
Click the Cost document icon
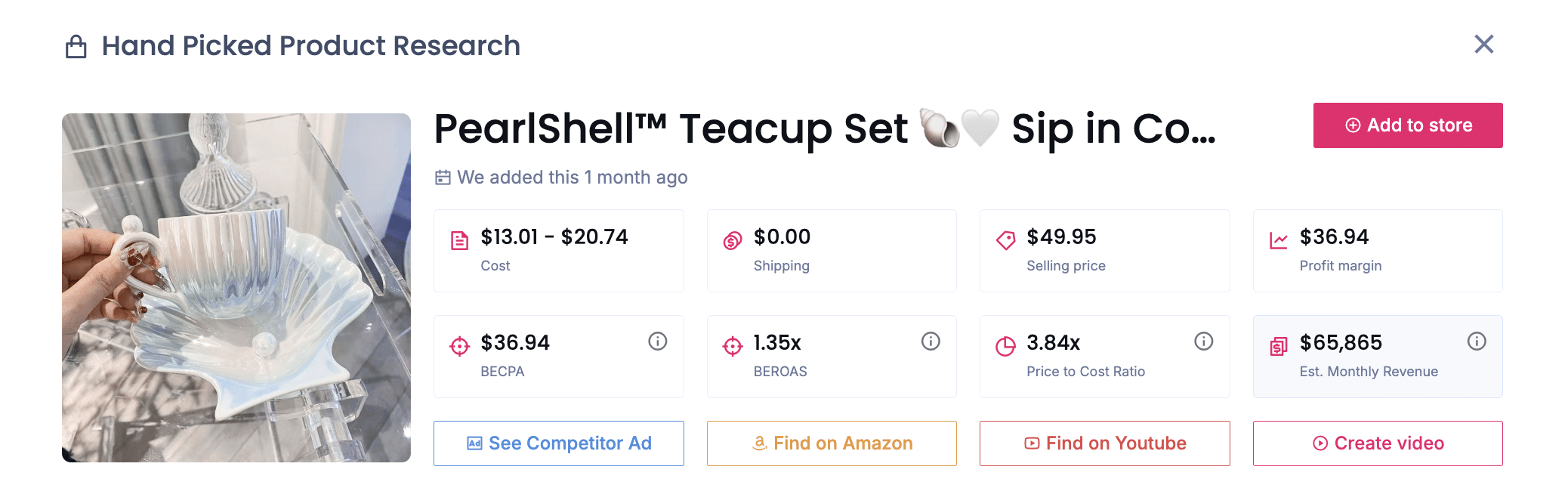point(459,241)
